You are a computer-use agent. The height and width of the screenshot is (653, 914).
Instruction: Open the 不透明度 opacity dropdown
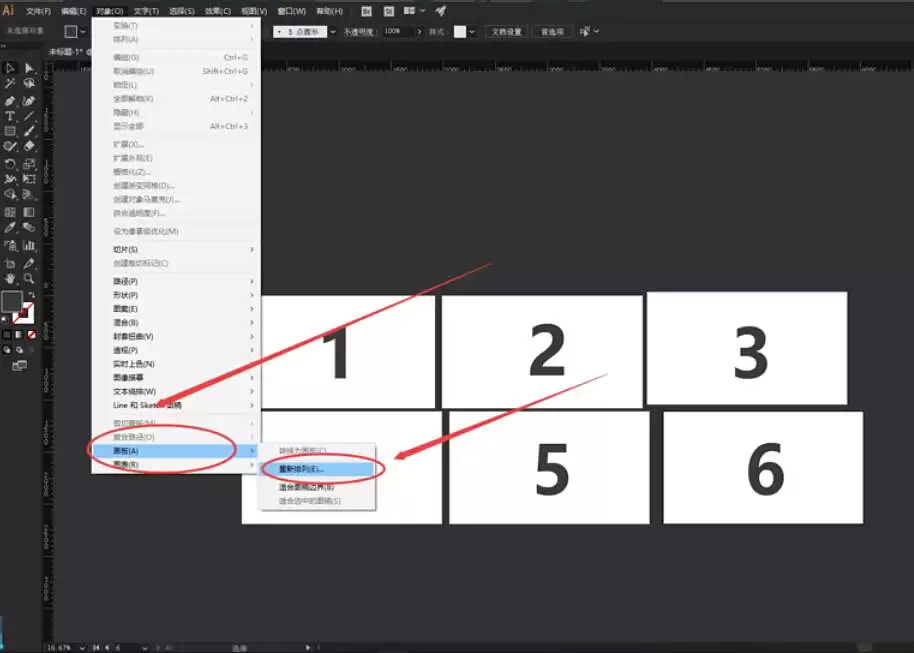[x=419, y=32]
